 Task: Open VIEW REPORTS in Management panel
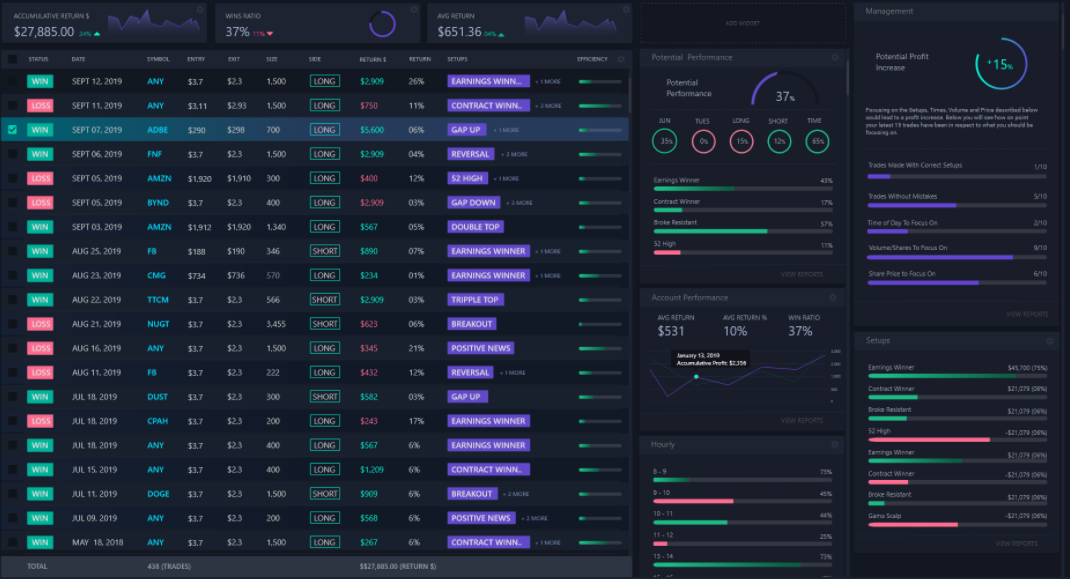(1027, 314)
